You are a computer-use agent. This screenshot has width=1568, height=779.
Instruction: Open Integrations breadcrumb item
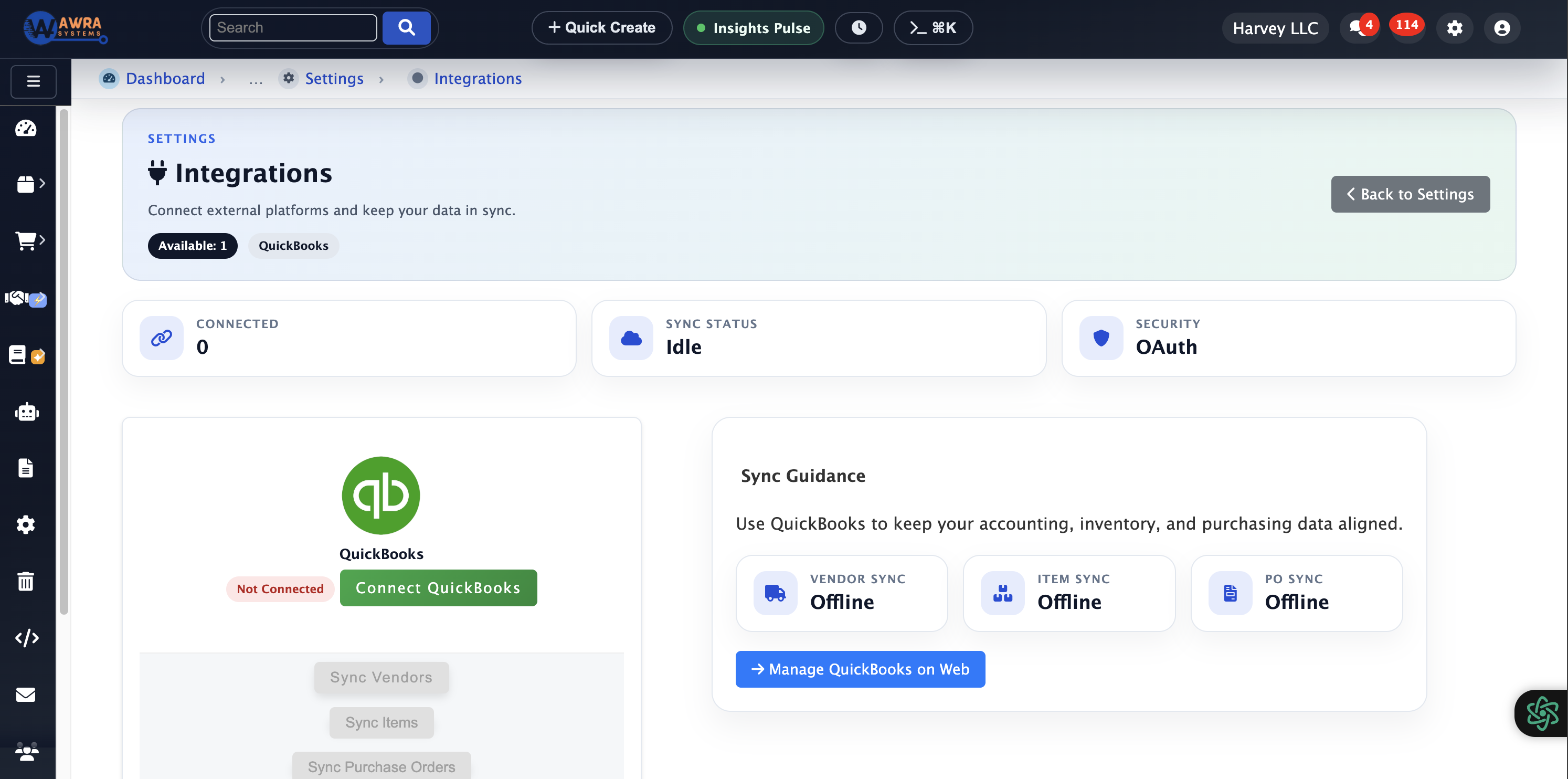(x=477, y=79)
